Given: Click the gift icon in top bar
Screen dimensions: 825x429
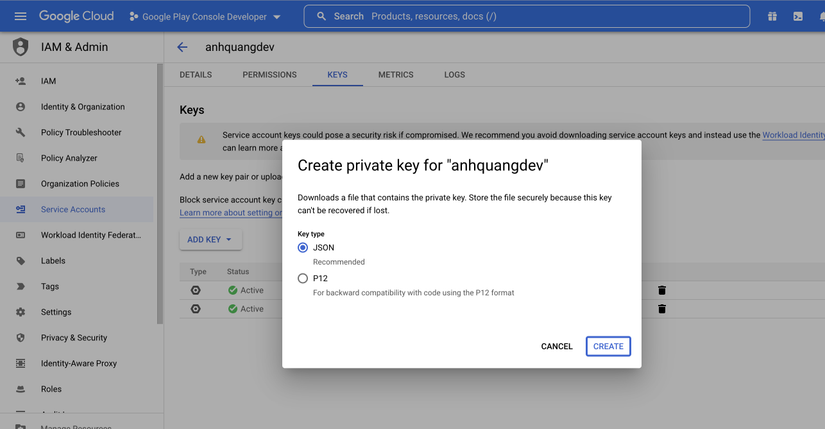Looking at the screenshot, I should (772, 16).
